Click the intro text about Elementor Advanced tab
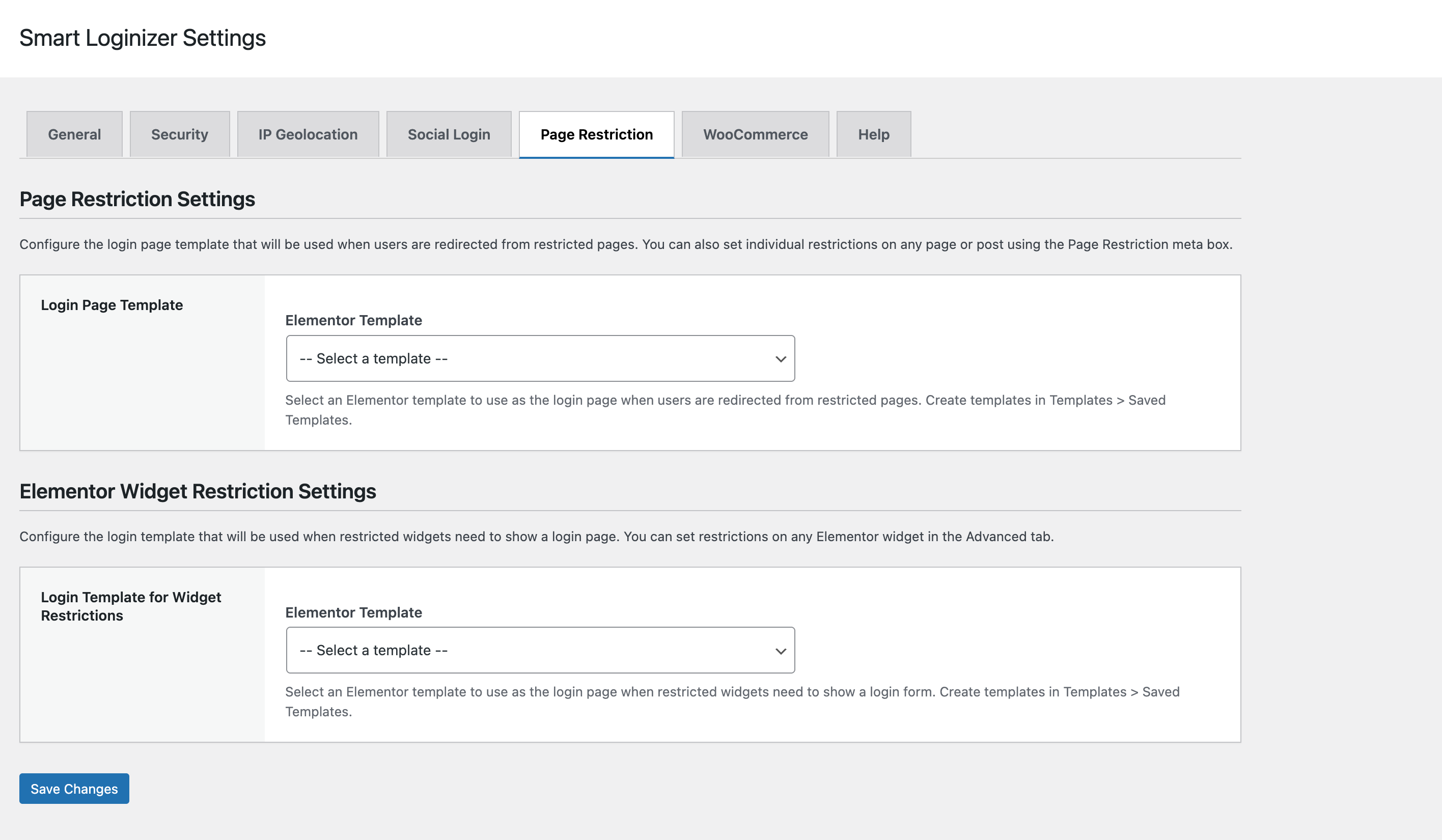1442x840 pixels. point(537,537)
